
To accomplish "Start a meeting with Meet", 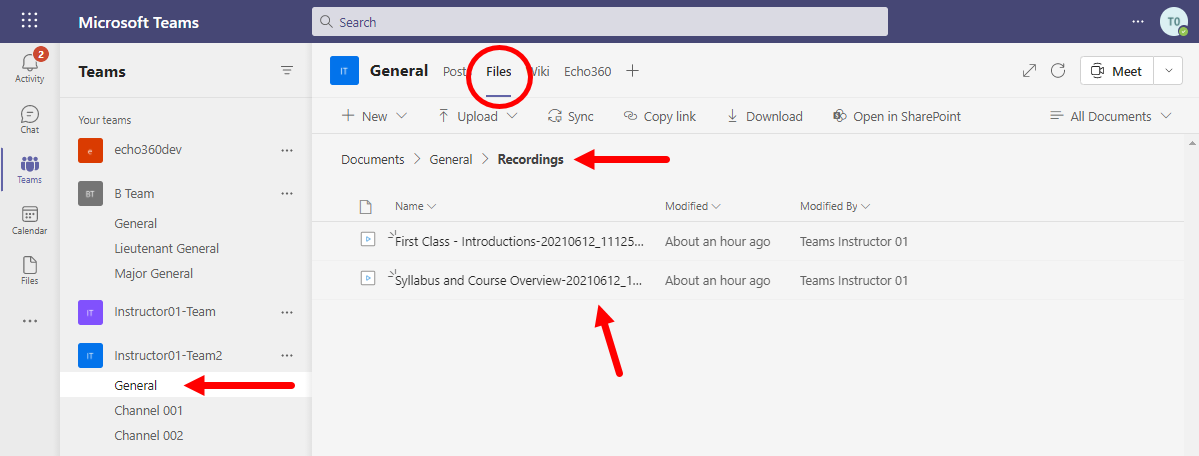I will (x=1117, y=71).
